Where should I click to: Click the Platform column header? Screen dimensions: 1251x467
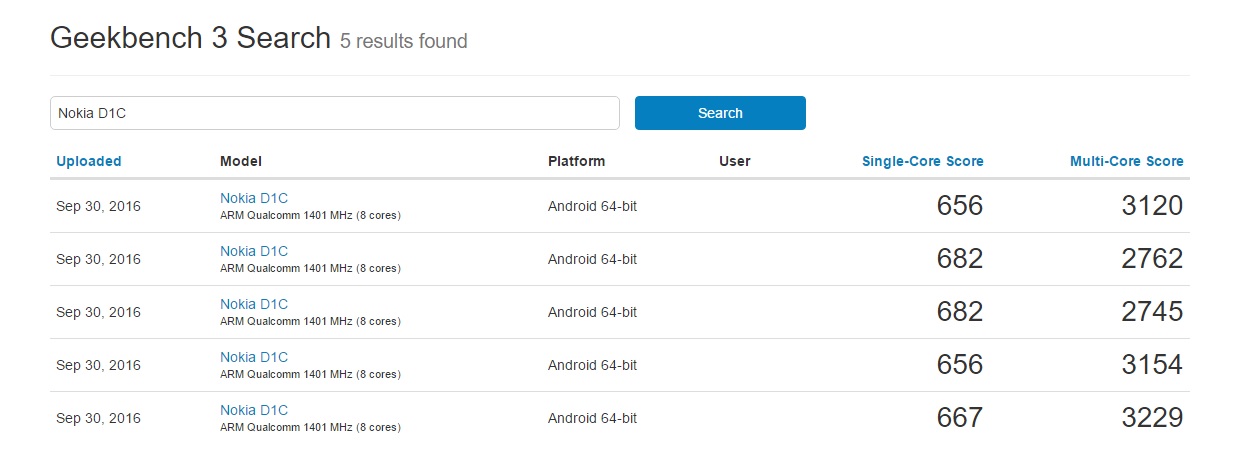click(x=576, y=161)
